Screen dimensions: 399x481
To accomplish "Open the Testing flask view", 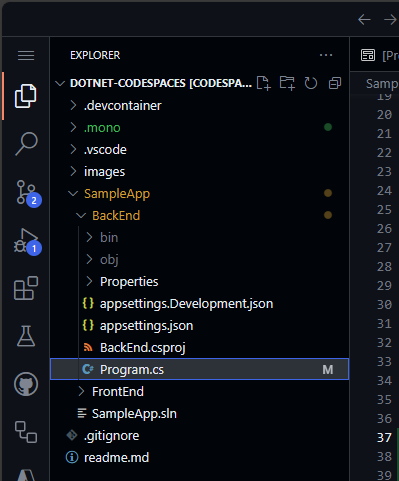I will 26,336.
